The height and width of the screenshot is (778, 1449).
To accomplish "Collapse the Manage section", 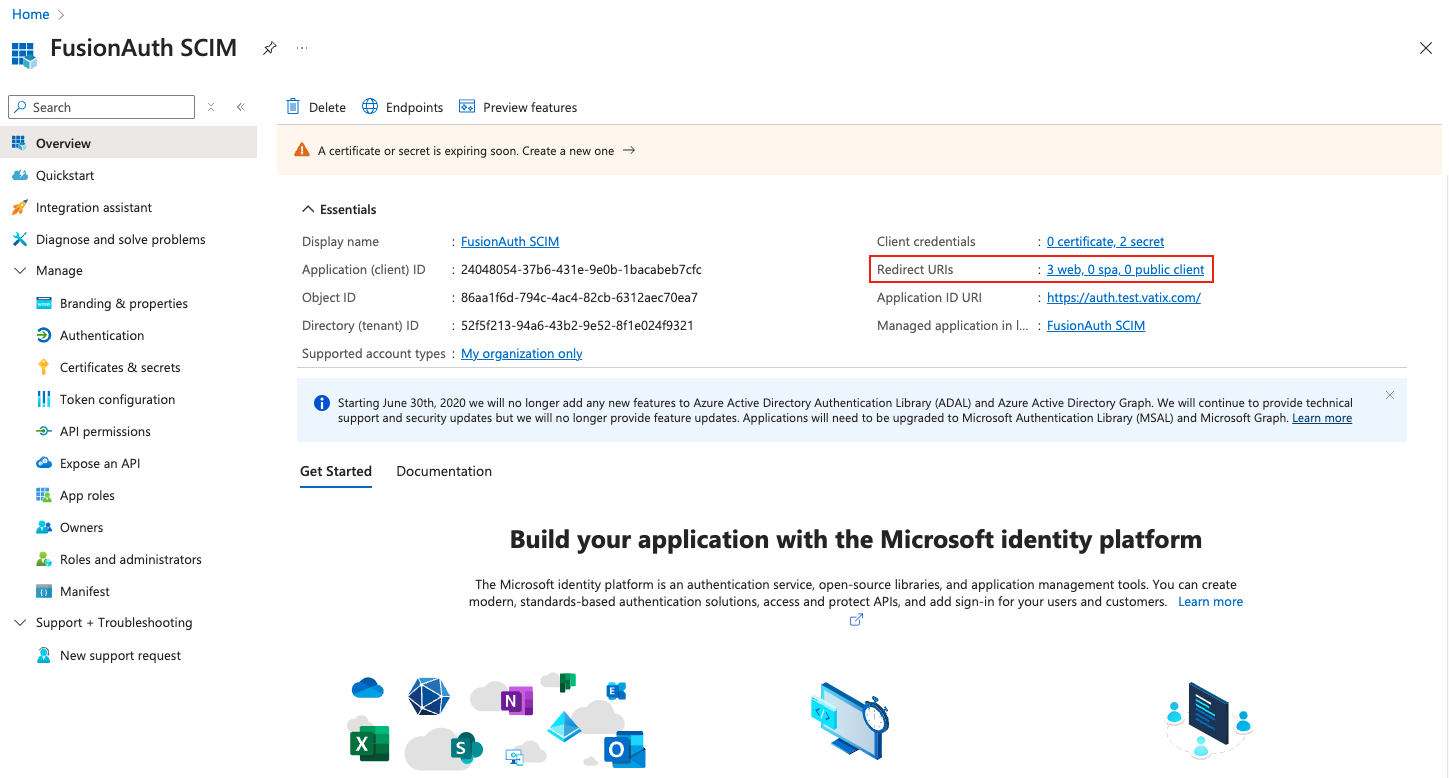I will click(x=20, y=271).
